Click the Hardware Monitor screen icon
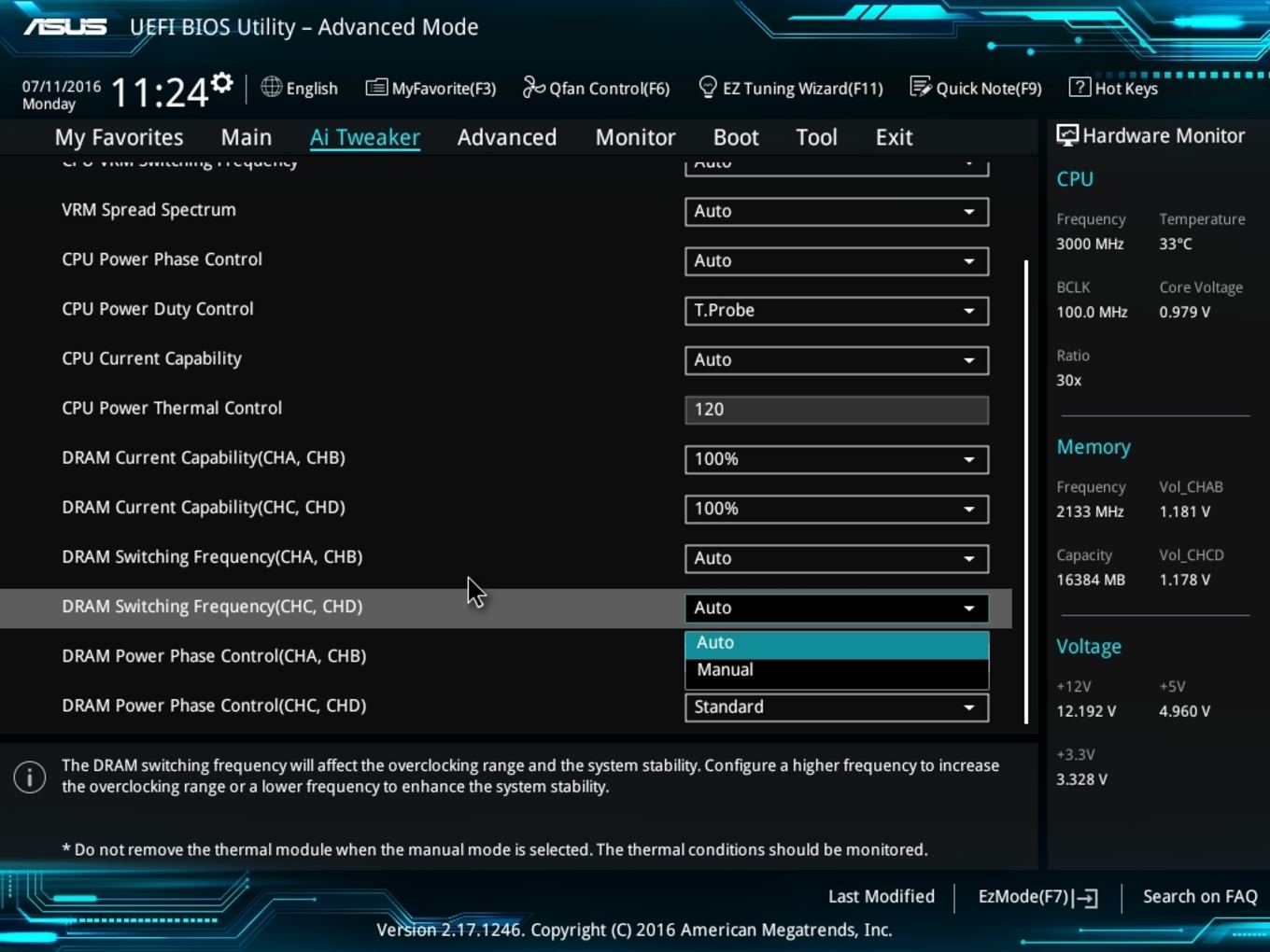This screenshot has height=952, width=1270. (x=1066, y=135)
